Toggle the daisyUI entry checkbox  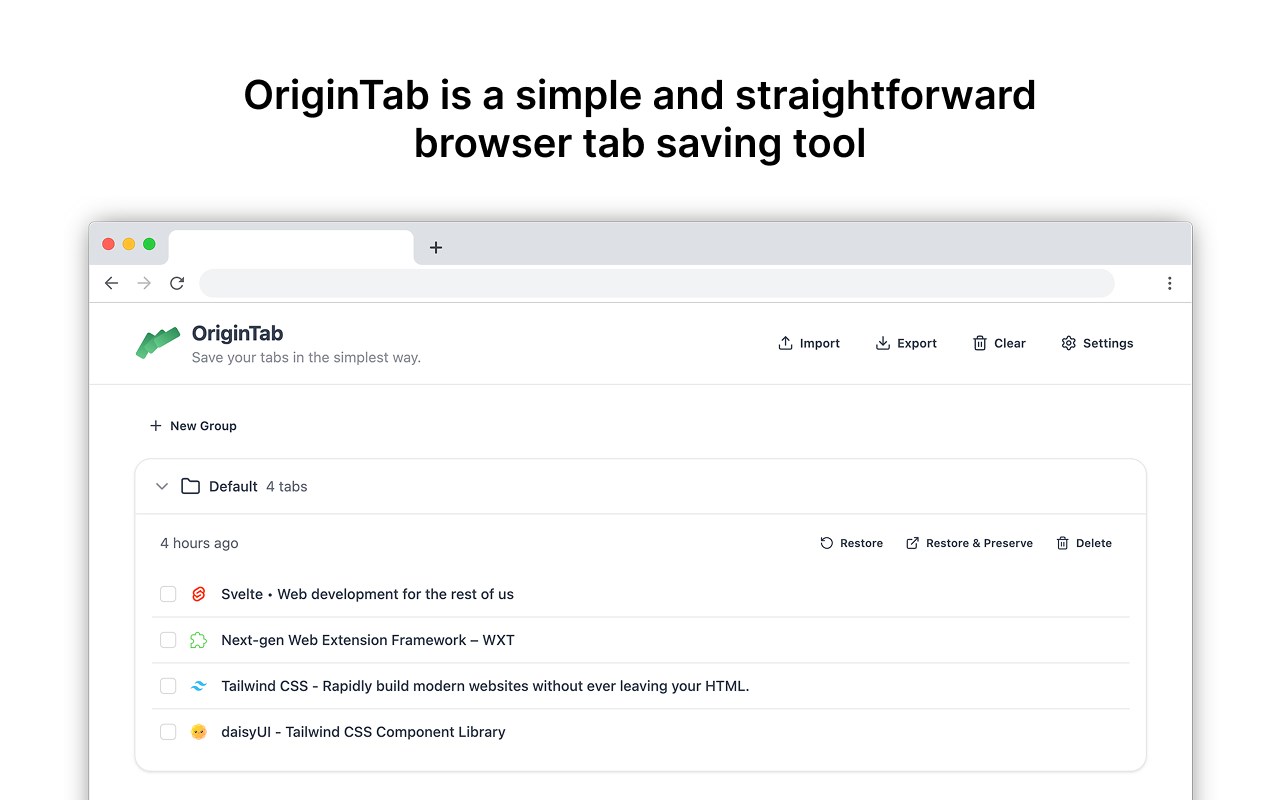168,732
